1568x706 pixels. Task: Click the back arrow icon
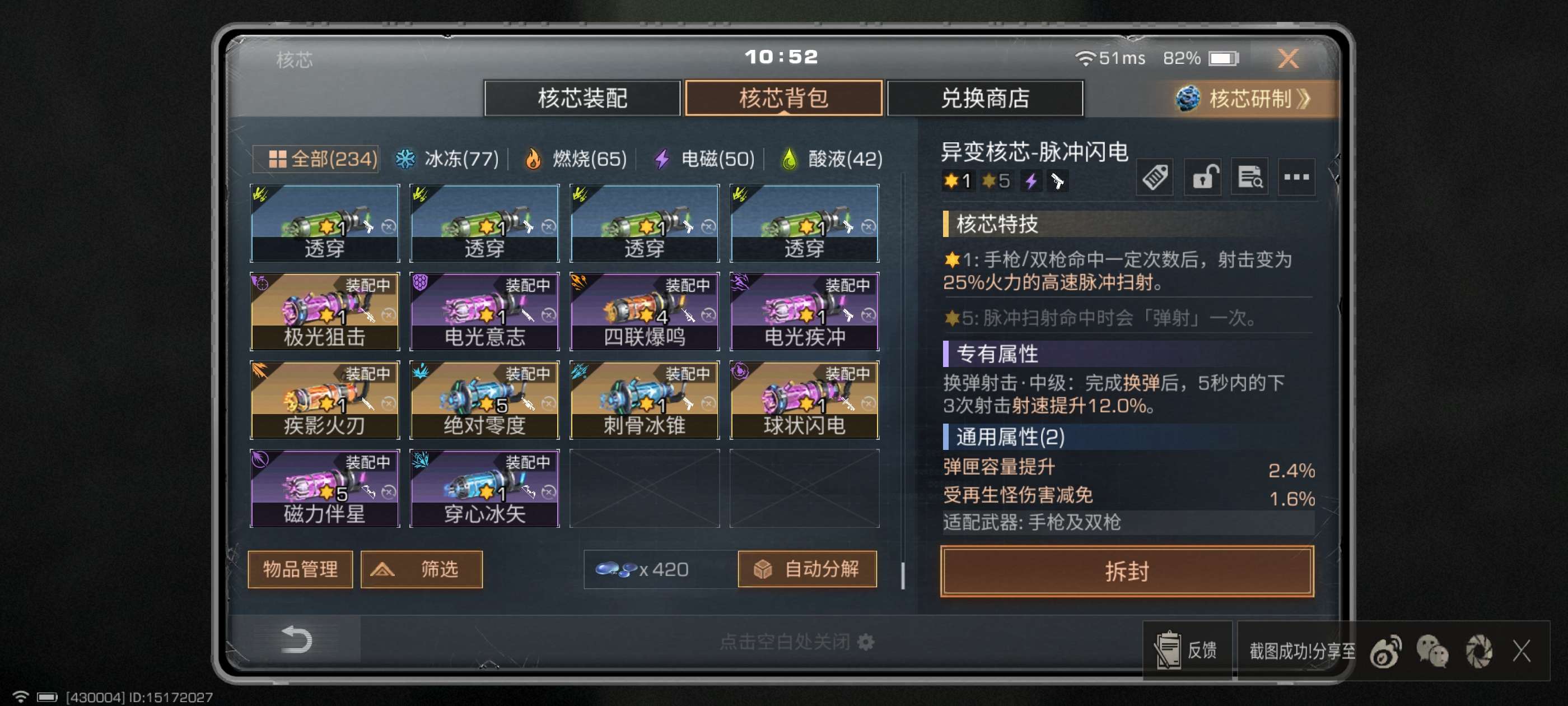tap(296, 640)
